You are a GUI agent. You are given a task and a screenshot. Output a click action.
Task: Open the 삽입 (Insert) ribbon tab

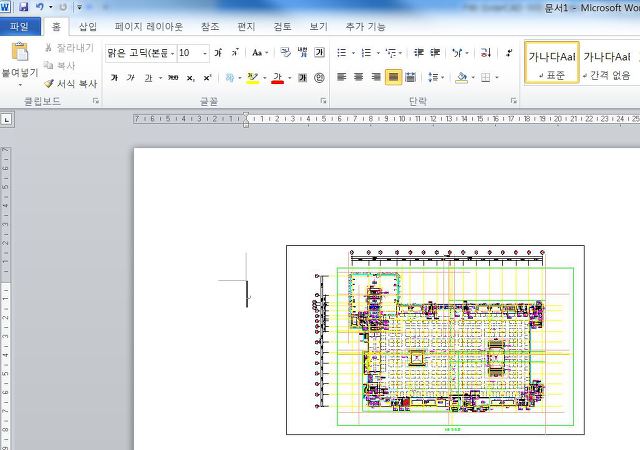88,27
